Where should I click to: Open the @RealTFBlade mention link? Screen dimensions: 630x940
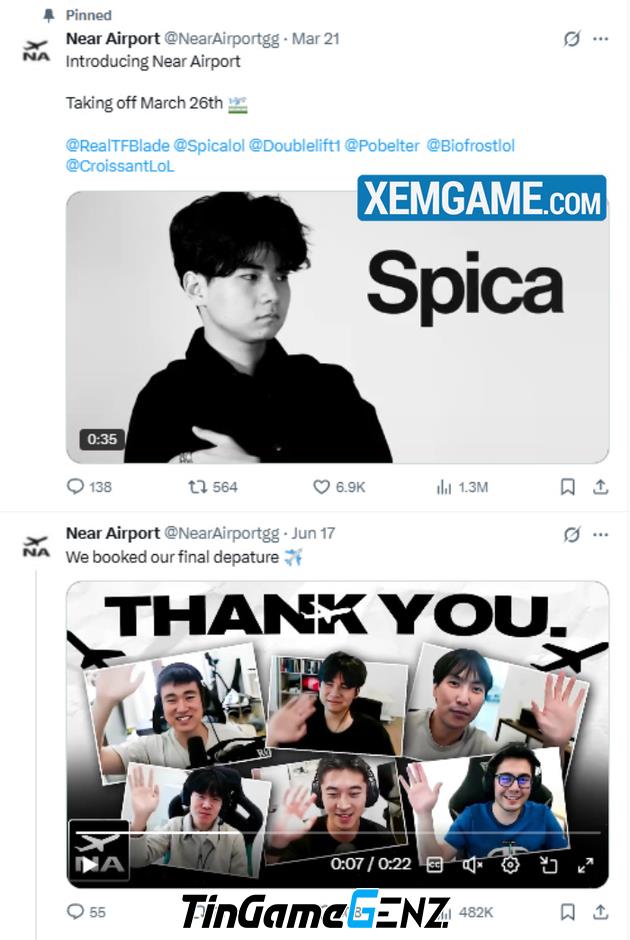pyautogui.click(x=117, y=146)
